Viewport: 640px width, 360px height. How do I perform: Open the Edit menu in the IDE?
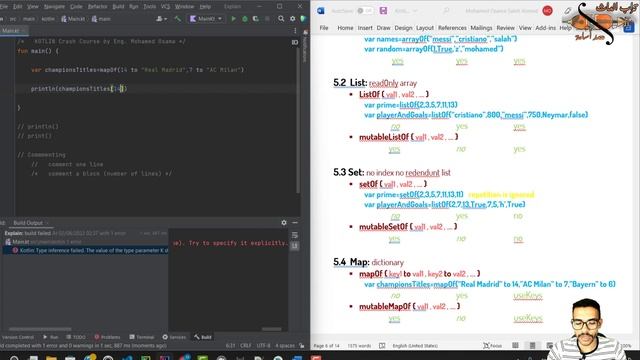(x=18, y=7)
